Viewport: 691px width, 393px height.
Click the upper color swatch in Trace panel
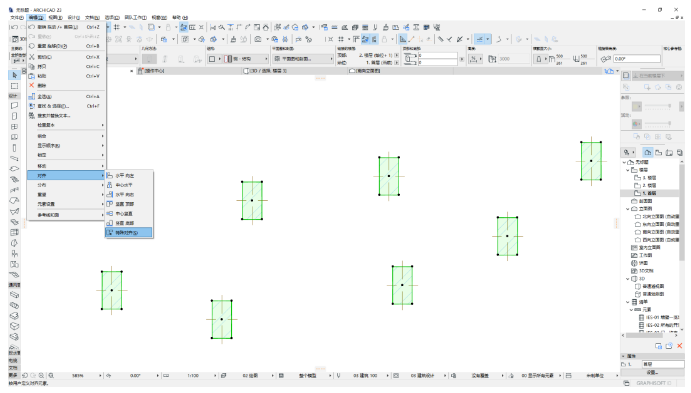point(637,107)
